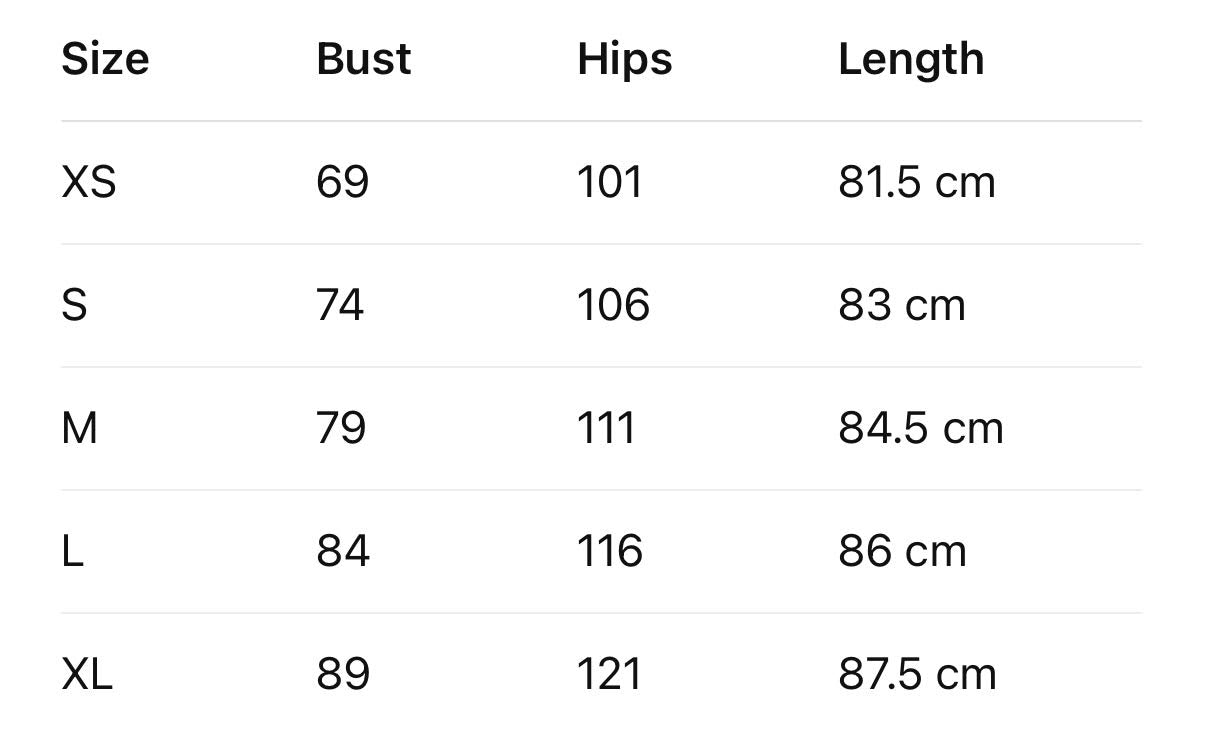Select the XL size row label
The image size is (1206, 751).
point(87,674)
